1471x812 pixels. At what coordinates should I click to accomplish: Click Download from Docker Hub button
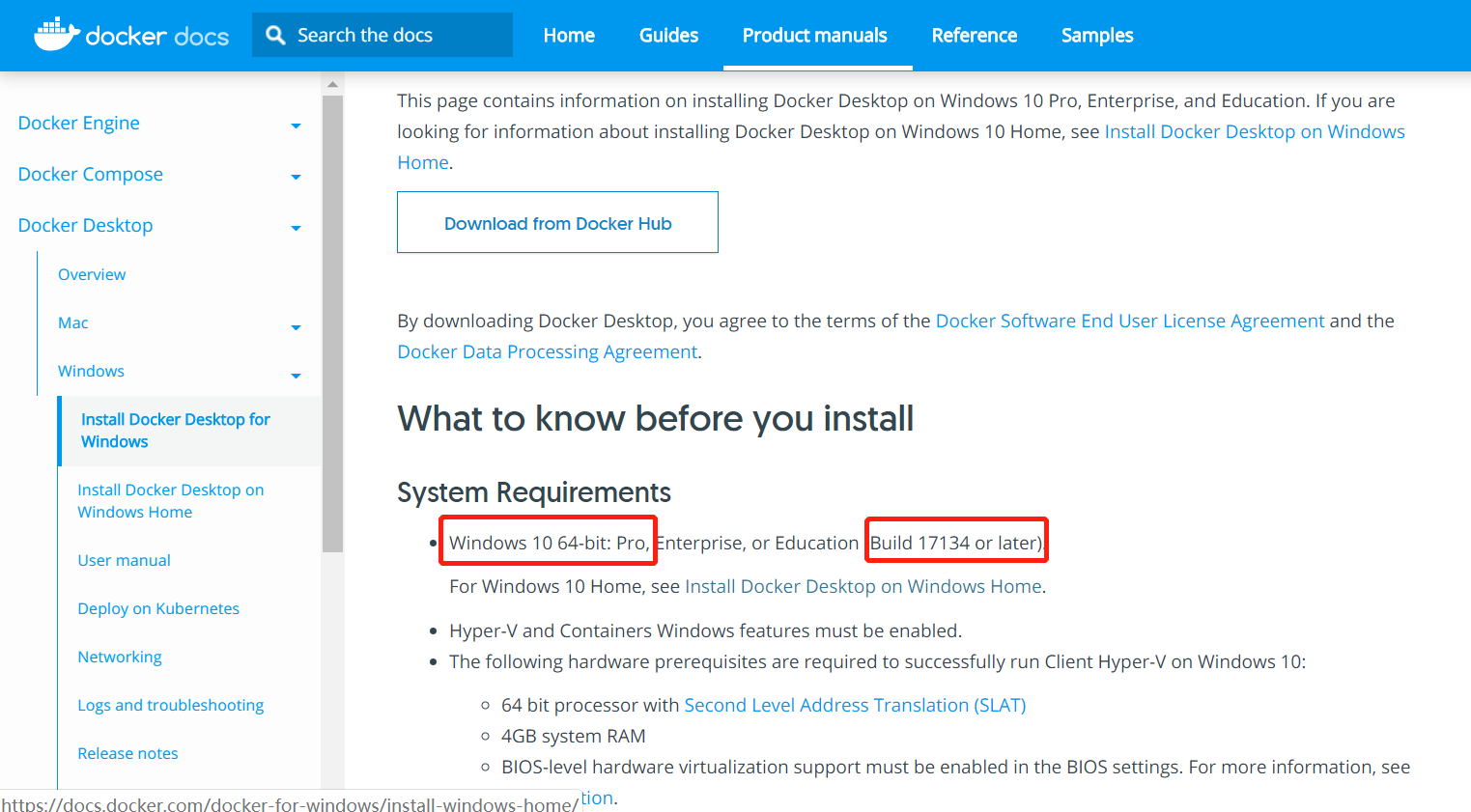[557, 222]
